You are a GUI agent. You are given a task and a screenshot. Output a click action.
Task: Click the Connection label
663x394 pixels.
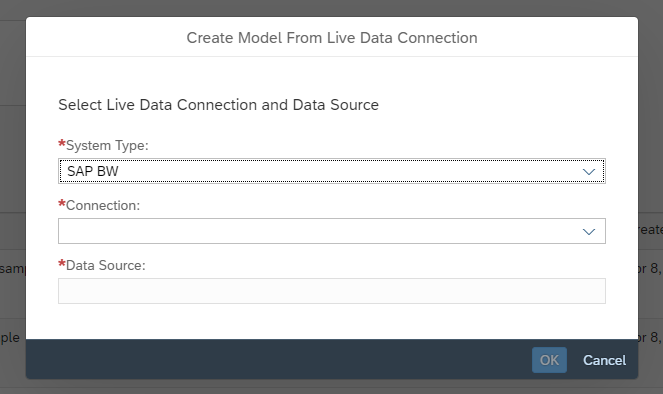103,205
